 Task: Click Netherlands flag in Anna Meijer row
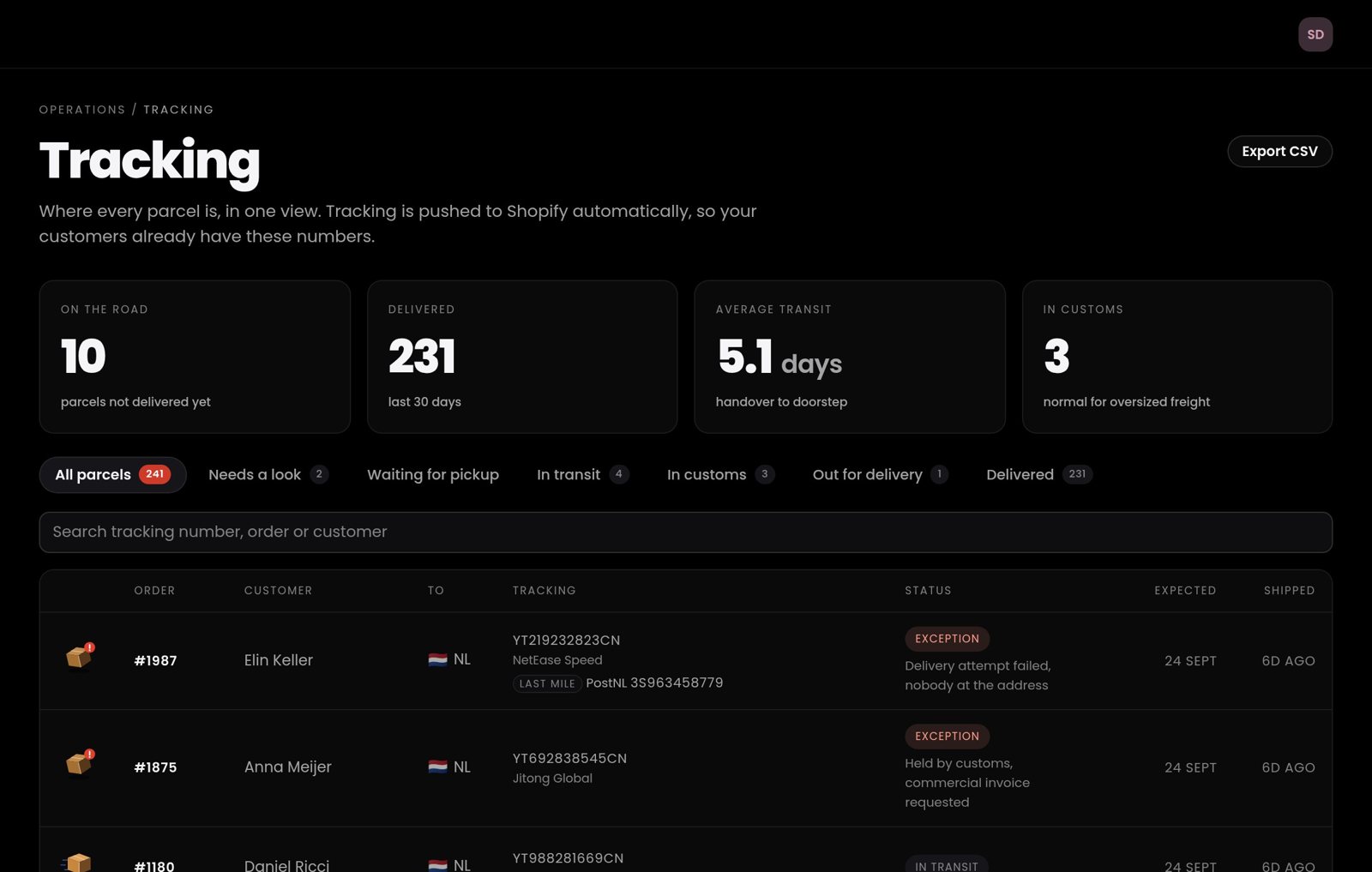point(437,767)
